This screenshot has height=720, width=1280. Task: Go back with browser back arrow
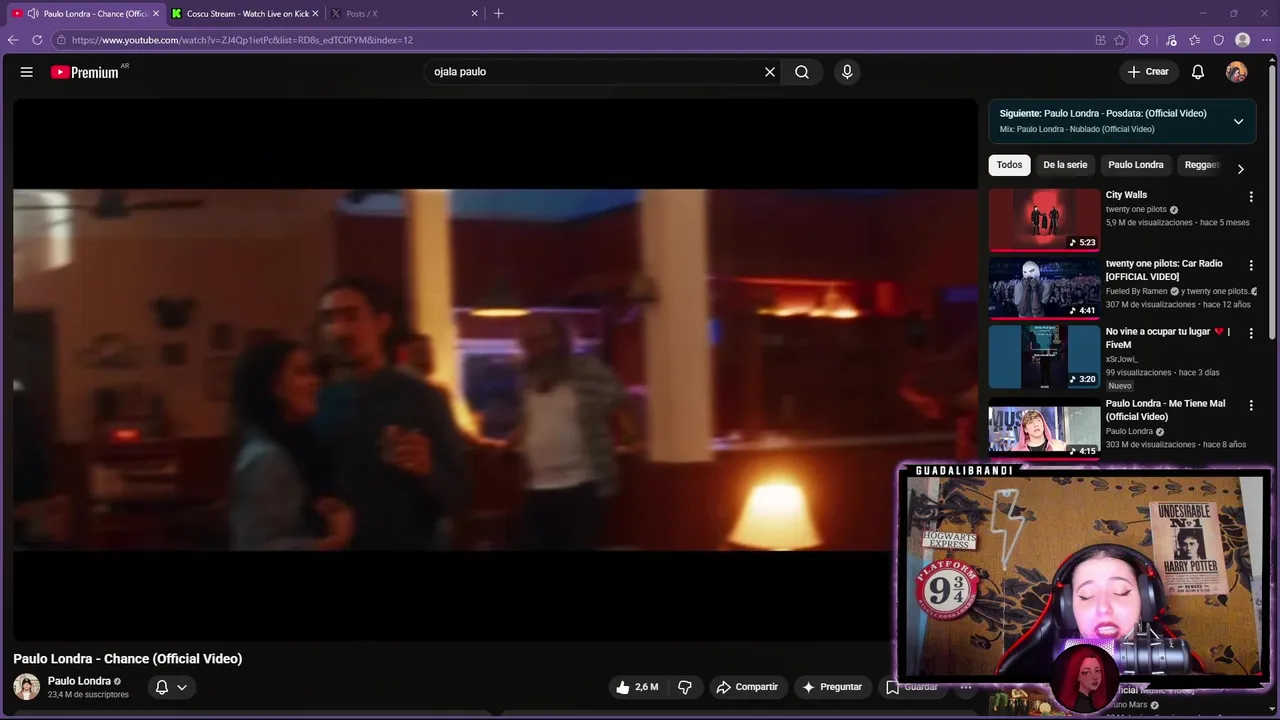click(x=13, y=40)
